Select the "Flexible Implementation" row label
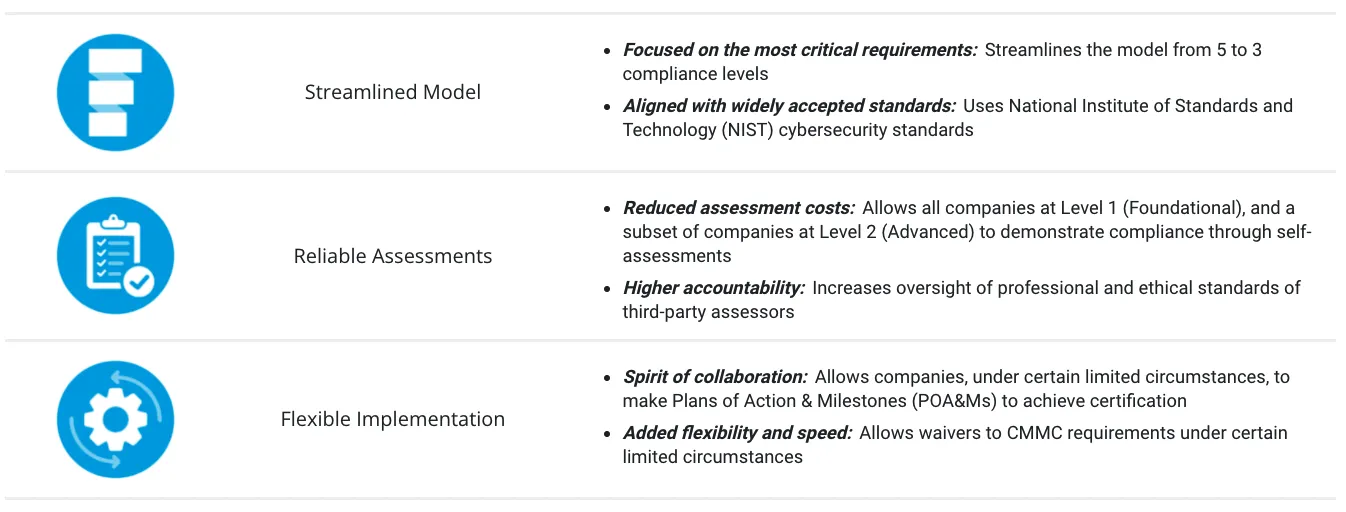 (x=393, y=419)
